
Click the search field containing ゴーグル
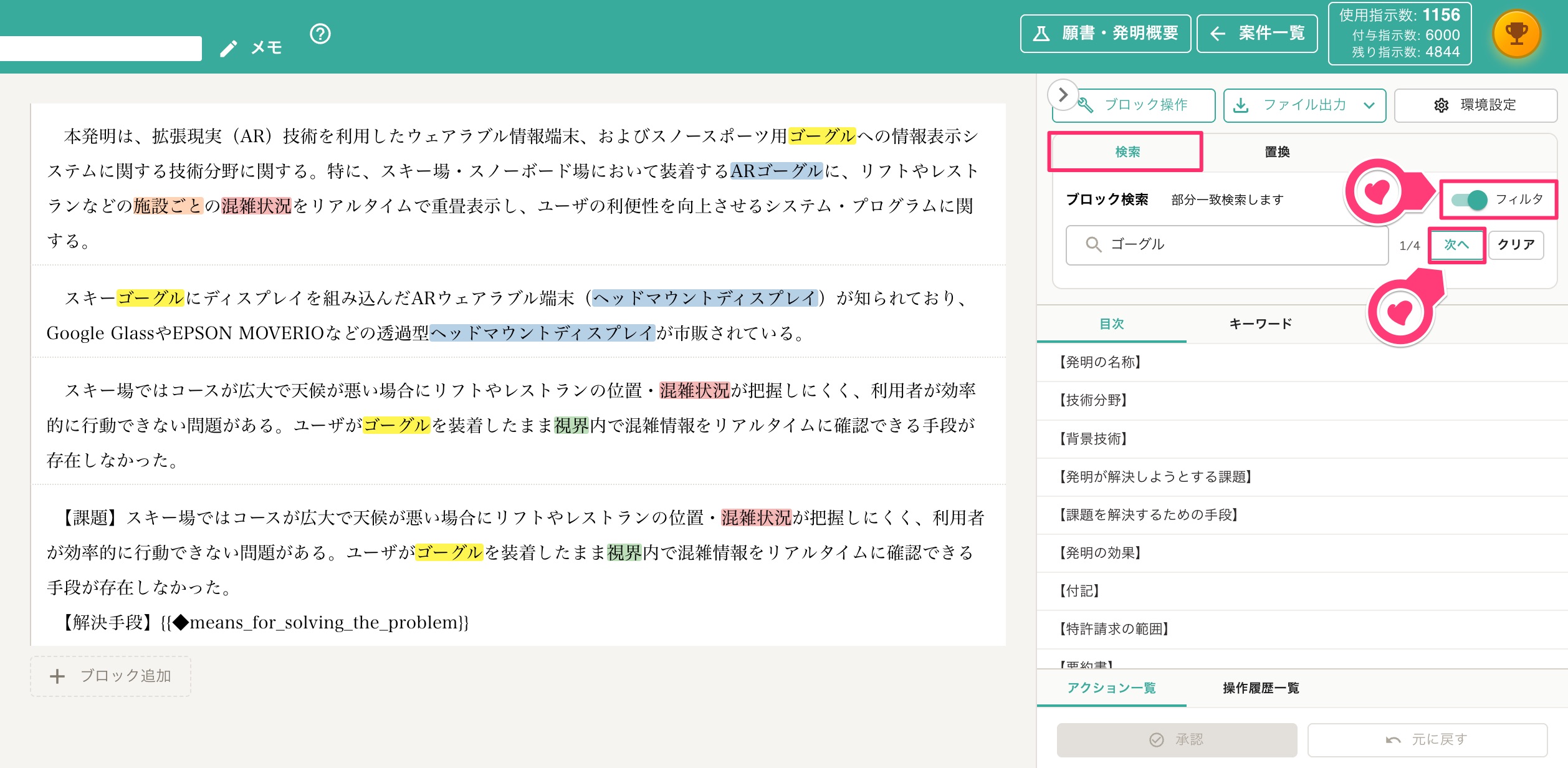[x=1226, y=245]
